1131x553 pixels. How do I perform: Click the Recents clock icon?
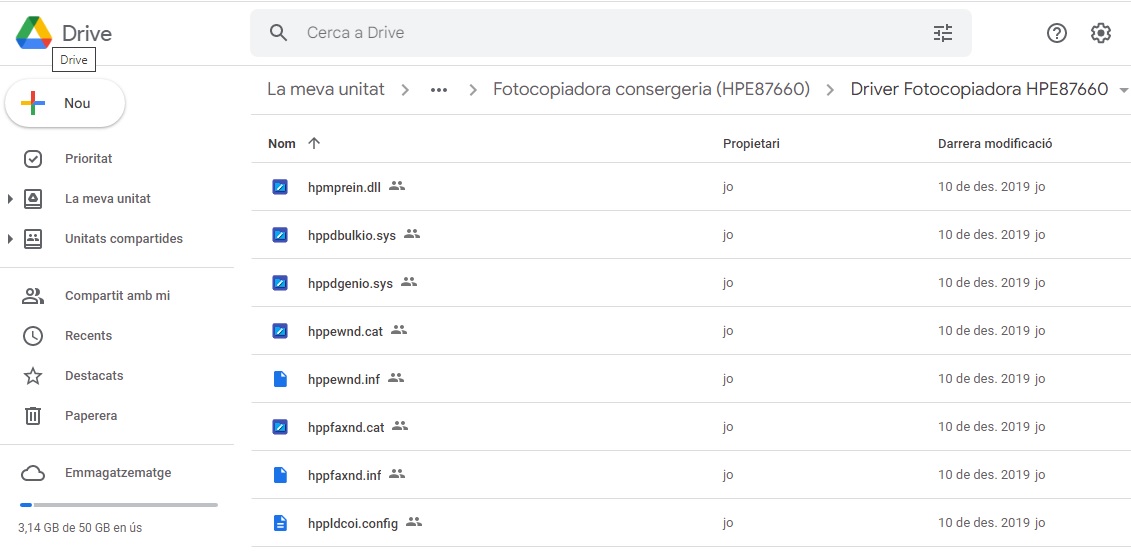[33, 336]
